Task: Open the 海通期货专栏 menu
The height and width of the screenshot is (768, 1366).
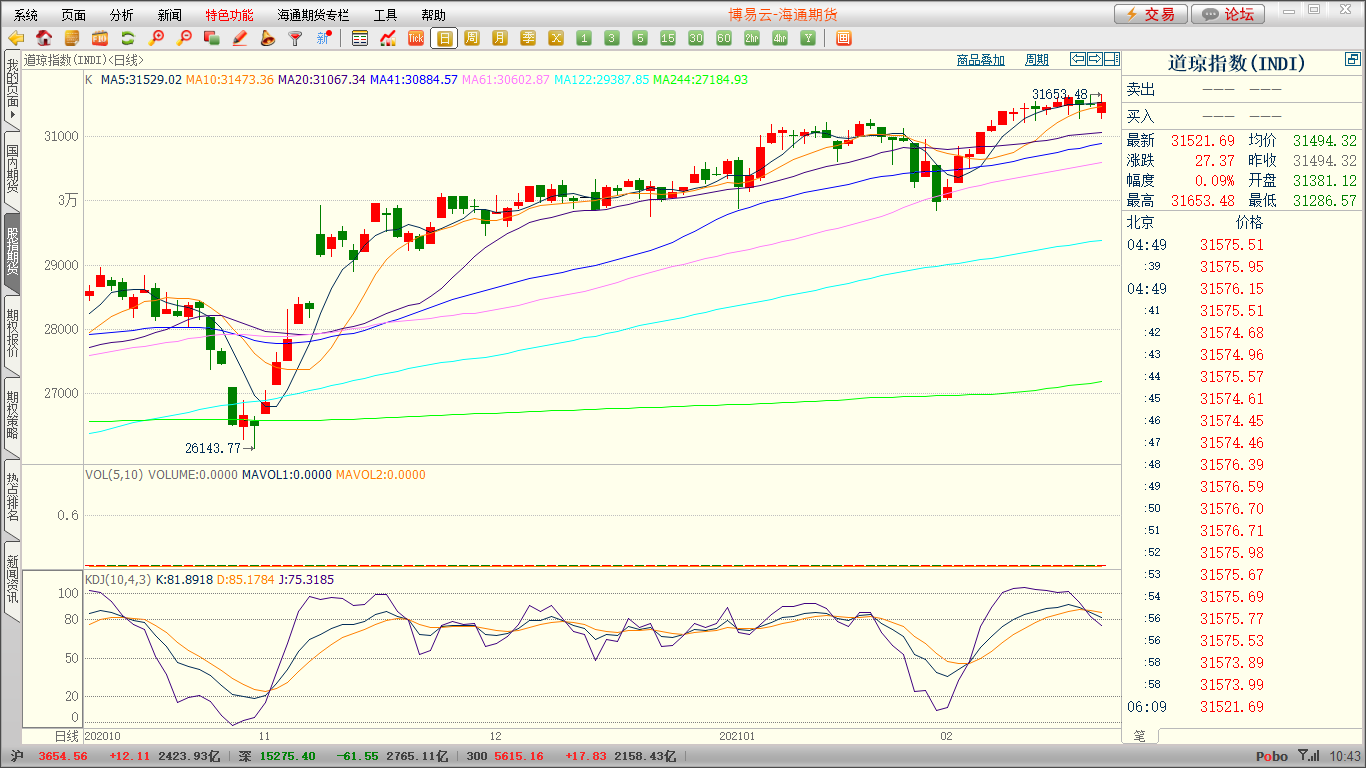Action: pyautogui.click(x=314, y=15)
